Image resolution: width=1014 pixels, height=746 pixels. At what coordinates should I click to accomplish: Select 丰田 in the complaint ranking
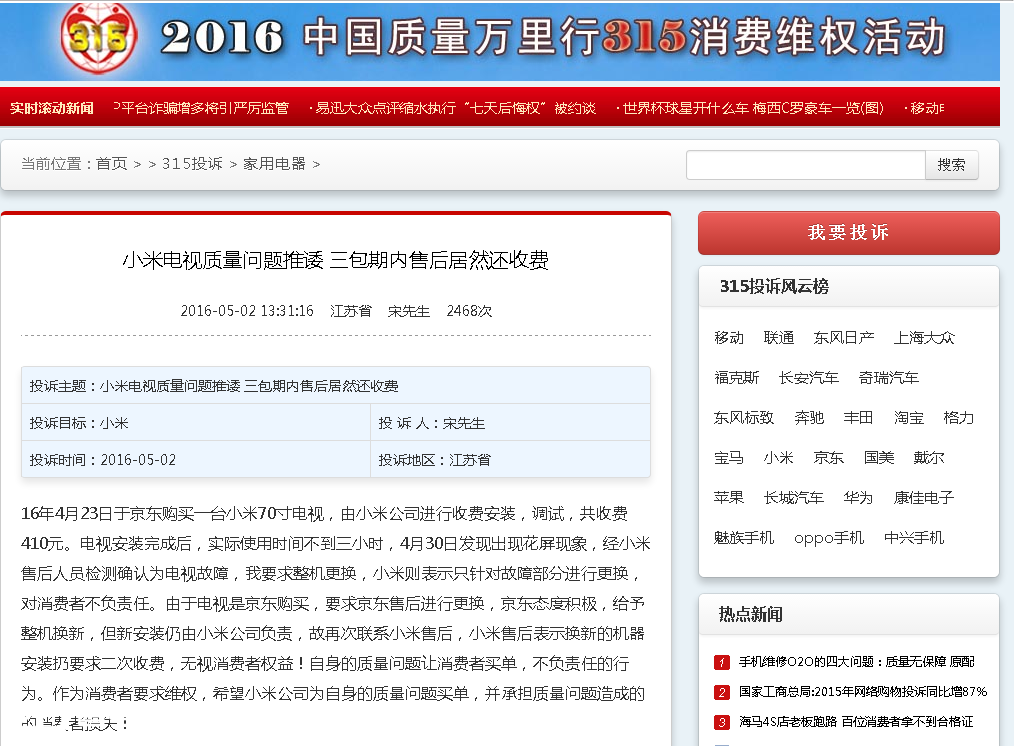(x=858, y=418)
